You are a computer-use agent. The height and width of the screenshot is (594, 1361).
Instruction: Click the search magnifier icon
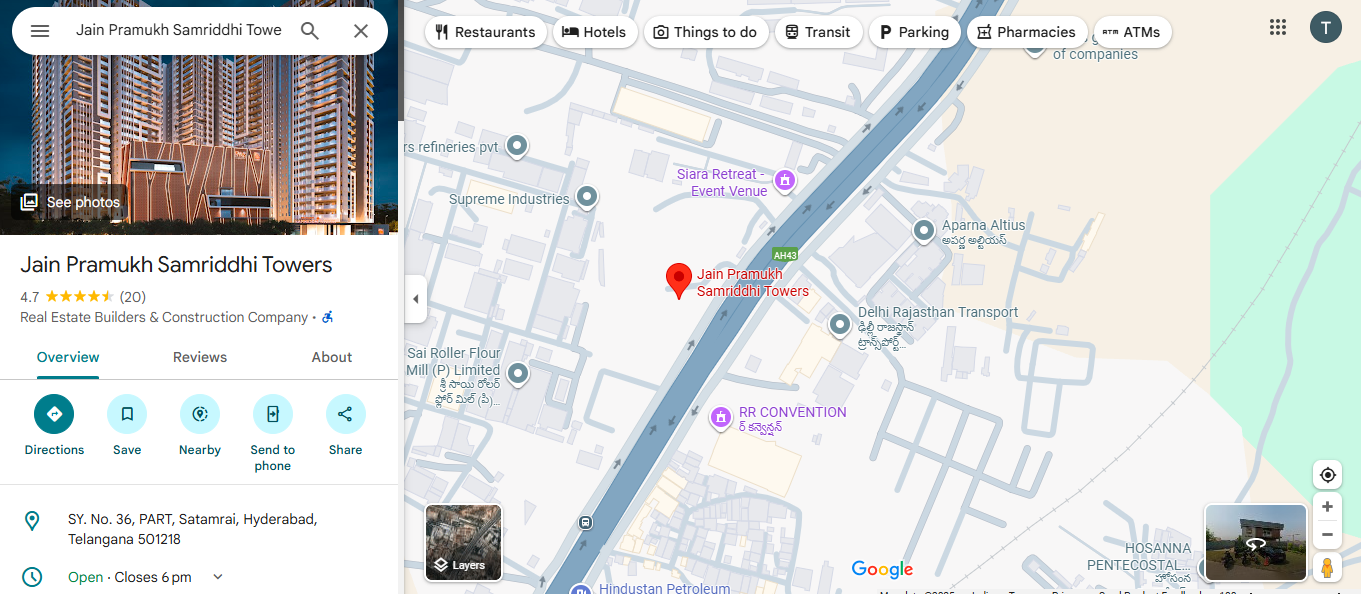[x=310, y=31]
